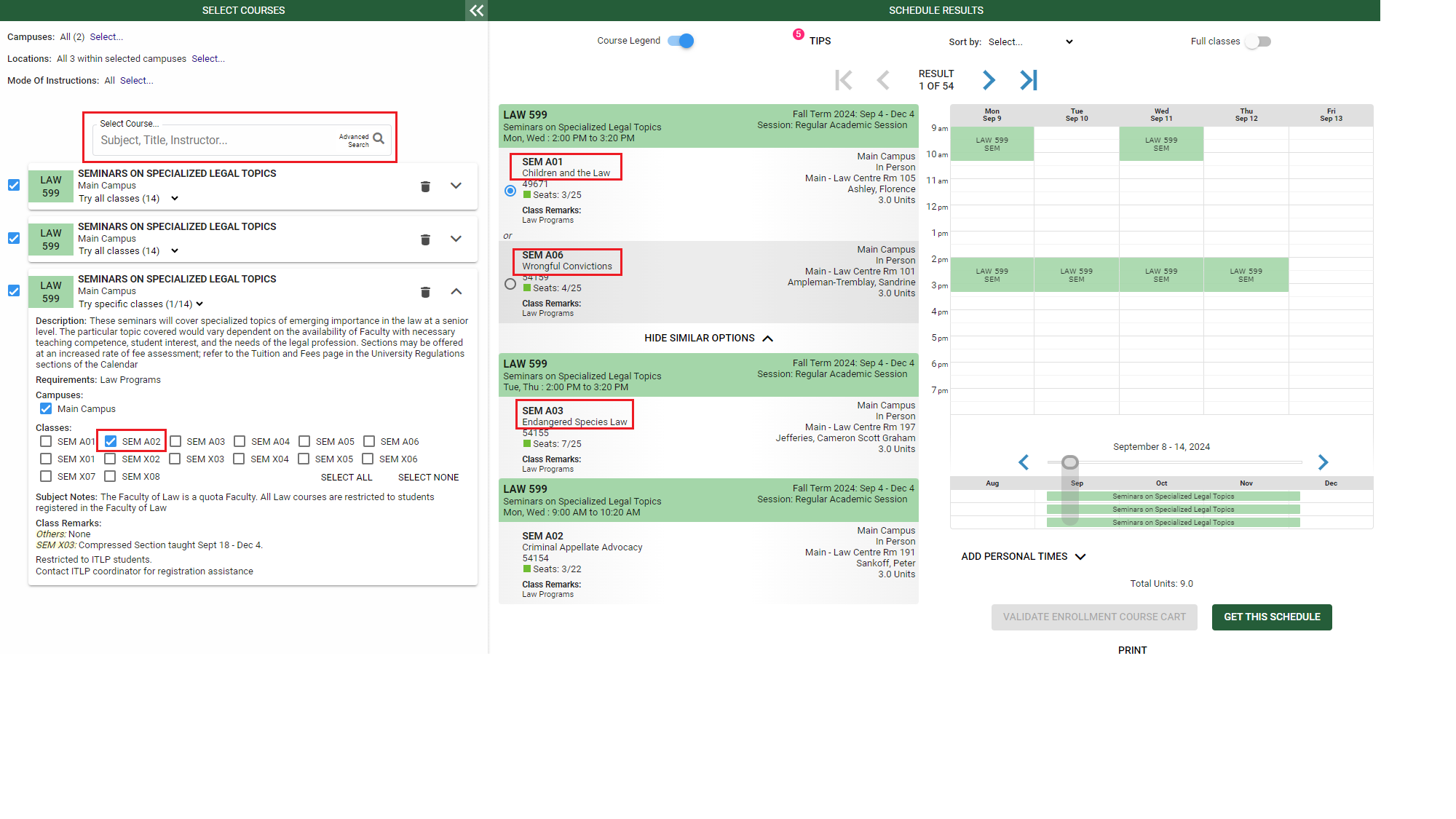Image resolution: width=1456 pixels, height=819 pixels.
Task: Select the SEM A06 Wrongful Convictions radio button
Action: 510,284
